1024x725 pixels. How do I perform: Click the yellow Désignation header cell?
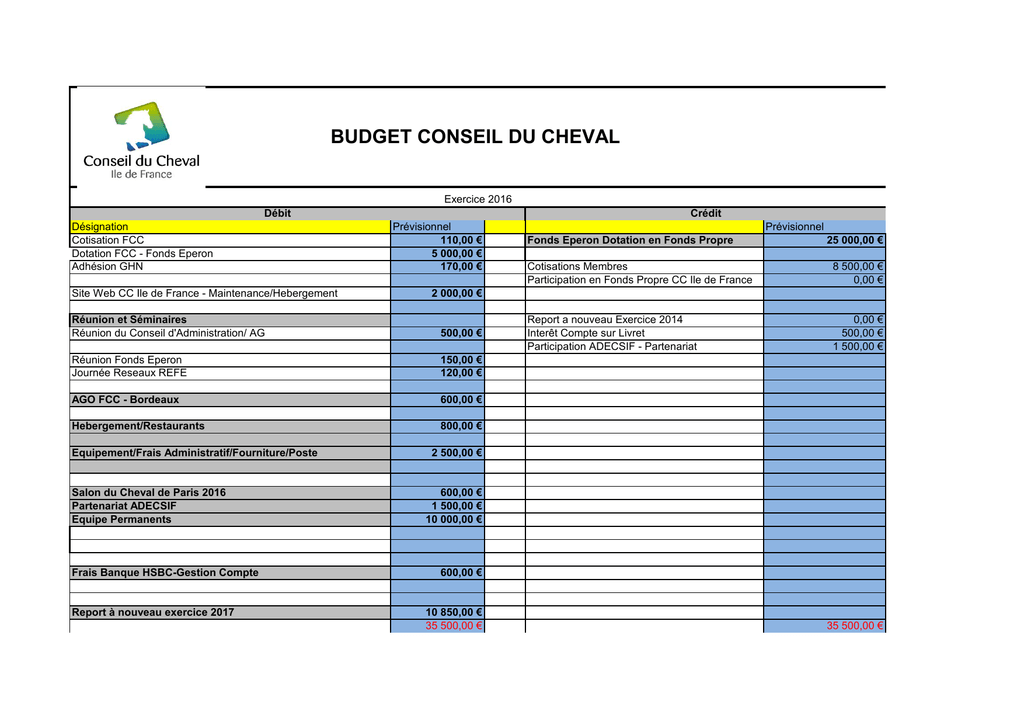pos(230,227)
